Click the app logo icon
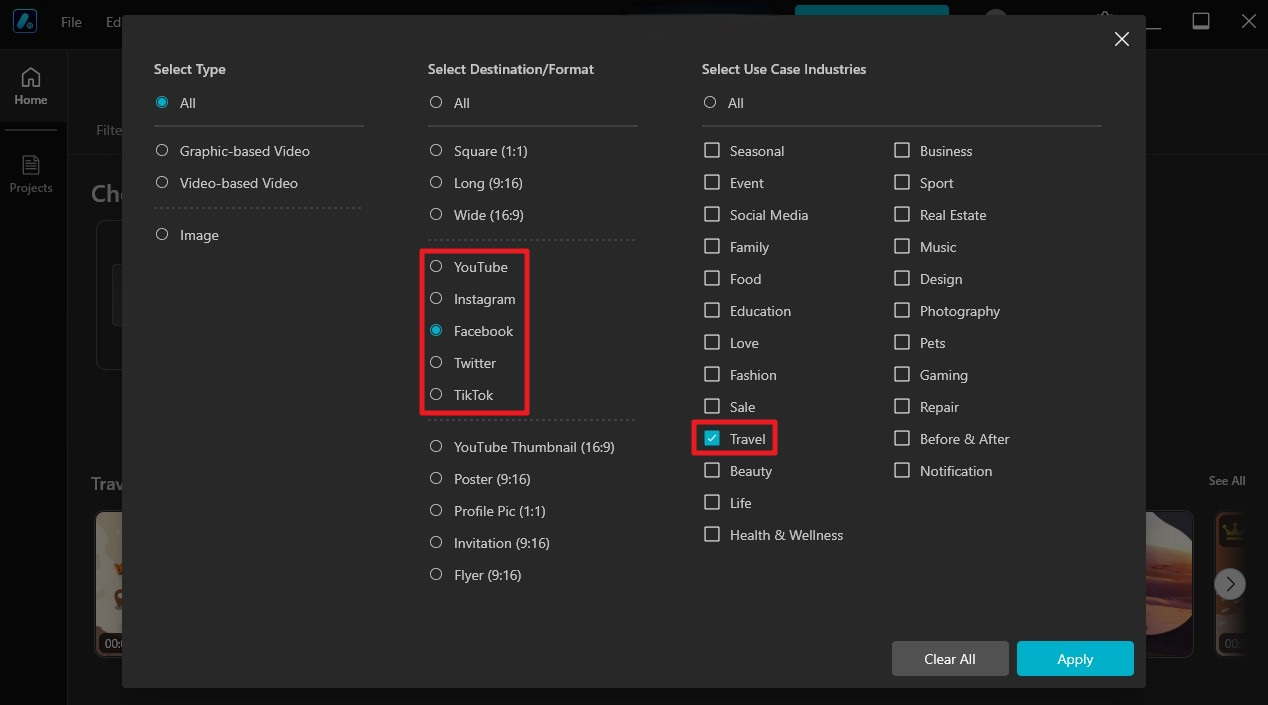The image size is (1268, 705). click(24, 21)
